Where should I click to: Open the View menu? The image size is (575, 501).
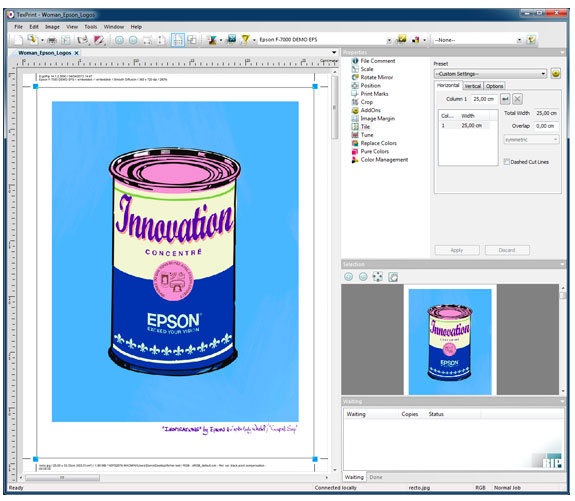tap(72, 27)
